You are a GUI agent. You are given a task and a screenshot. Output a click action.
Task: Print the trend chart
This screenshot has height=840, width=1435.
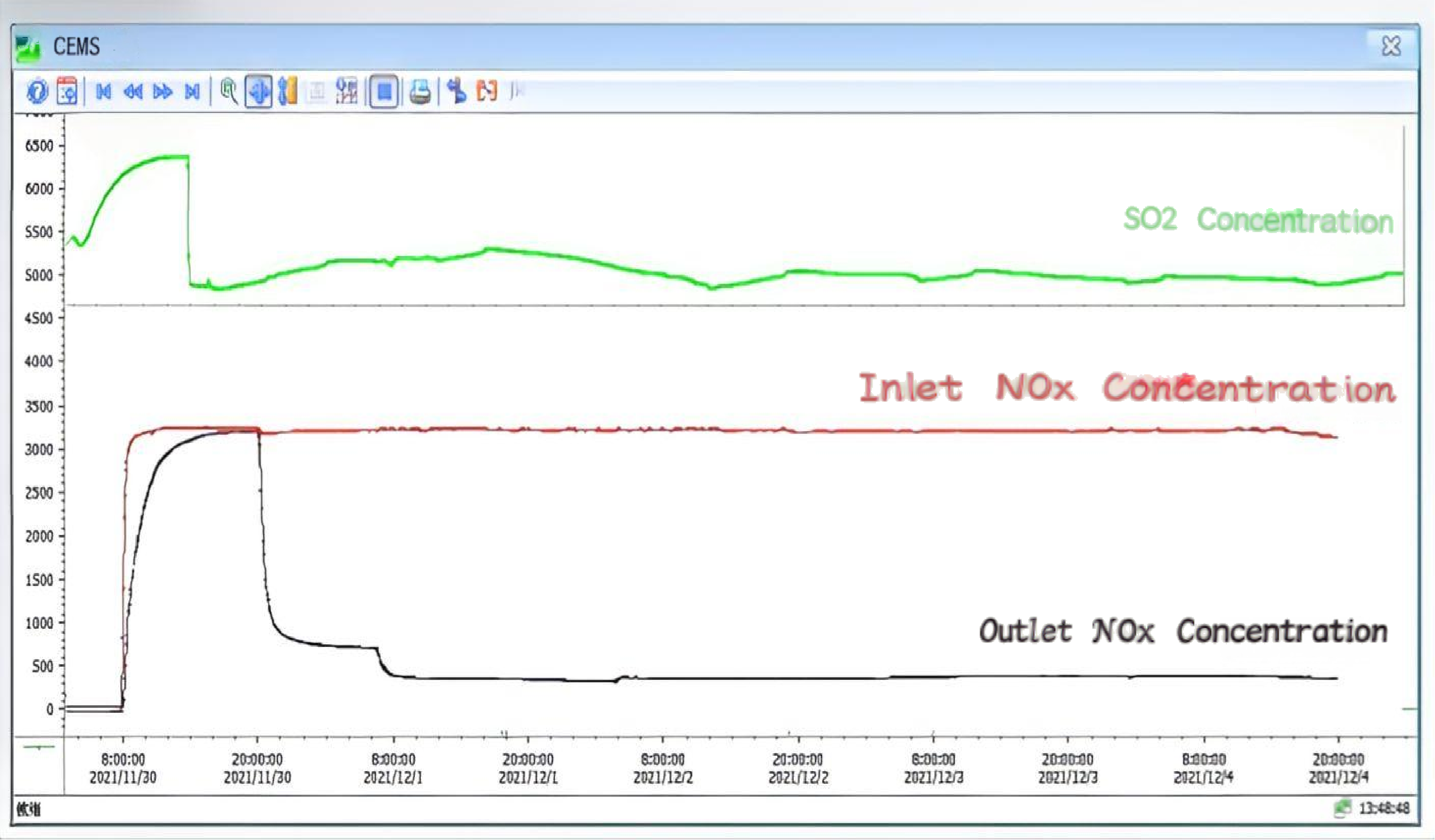[420, 92]
